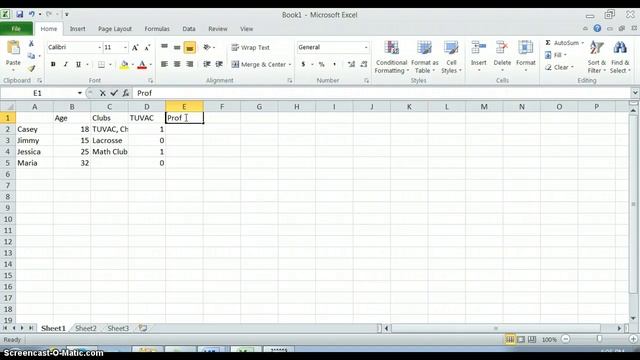Click Insert cells icon
Screen dimensions: 640x360
(x=478, y=48)
